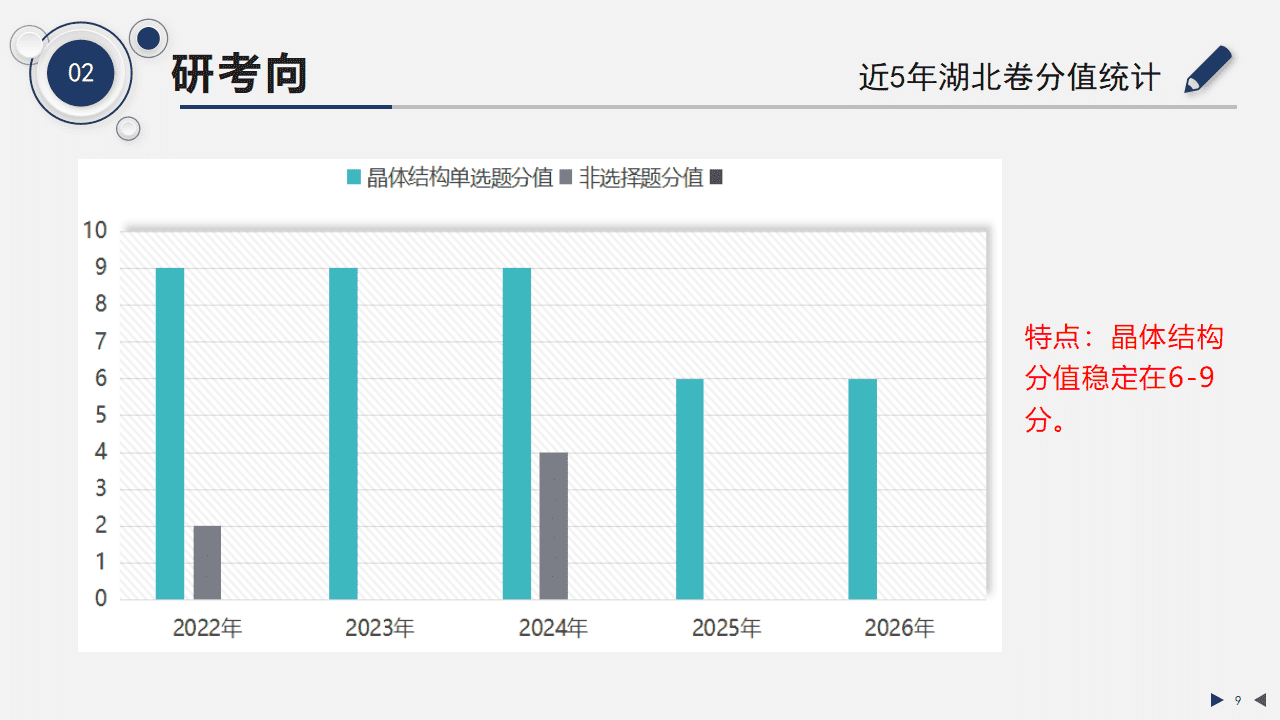Click the value 5 on the vertical axis

click(x=101, y=415)
